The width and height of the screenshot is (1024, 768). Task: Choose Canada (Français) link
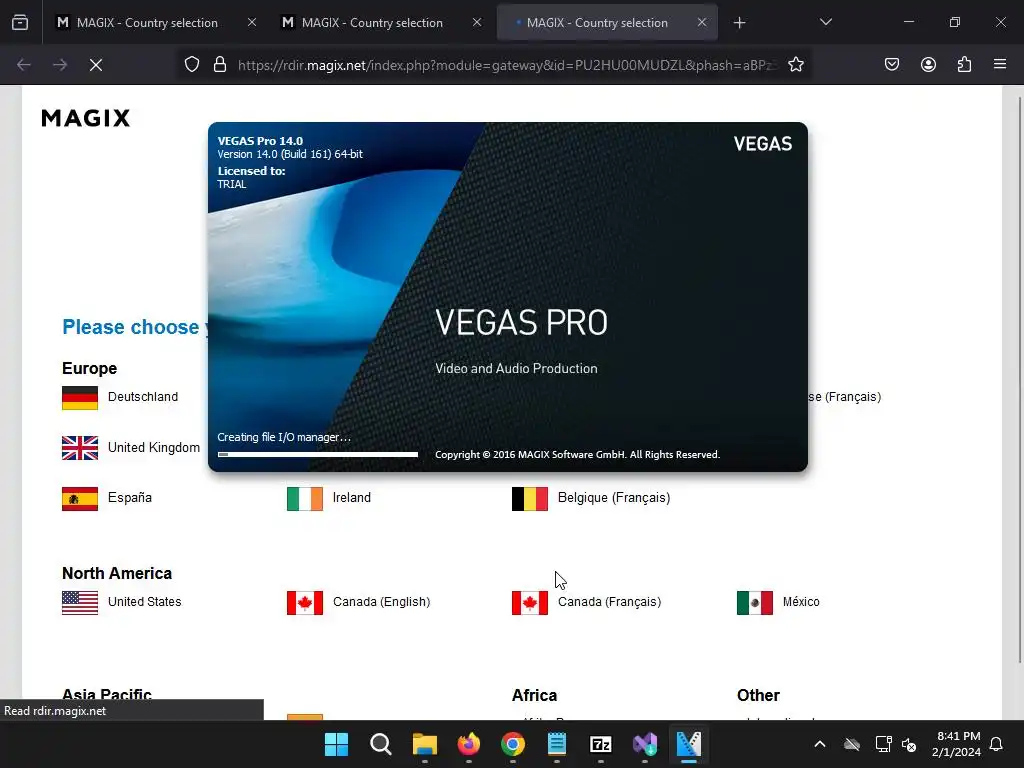pos(609,602)
